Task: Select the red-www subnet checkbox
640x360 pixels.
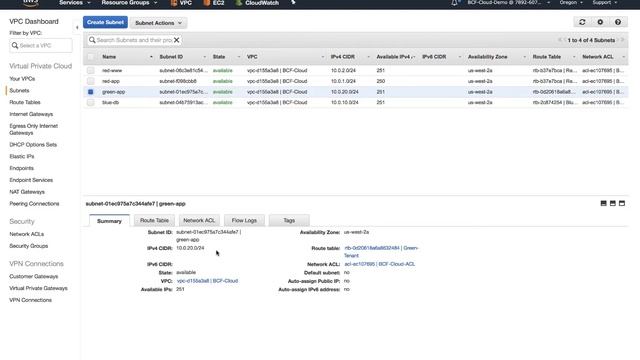Action: pos(91,71)
